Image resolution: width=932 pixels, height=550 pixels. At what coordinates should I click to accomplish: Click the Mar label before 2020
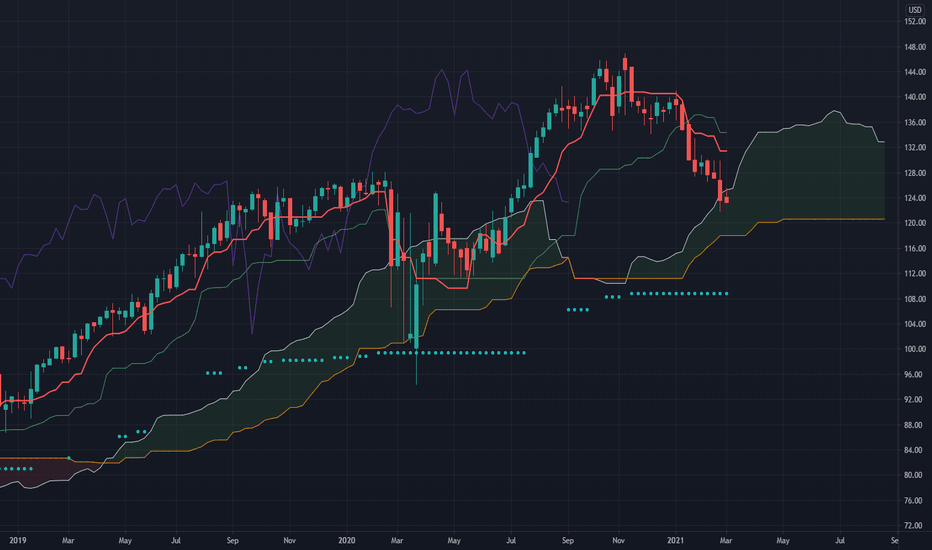68,540
